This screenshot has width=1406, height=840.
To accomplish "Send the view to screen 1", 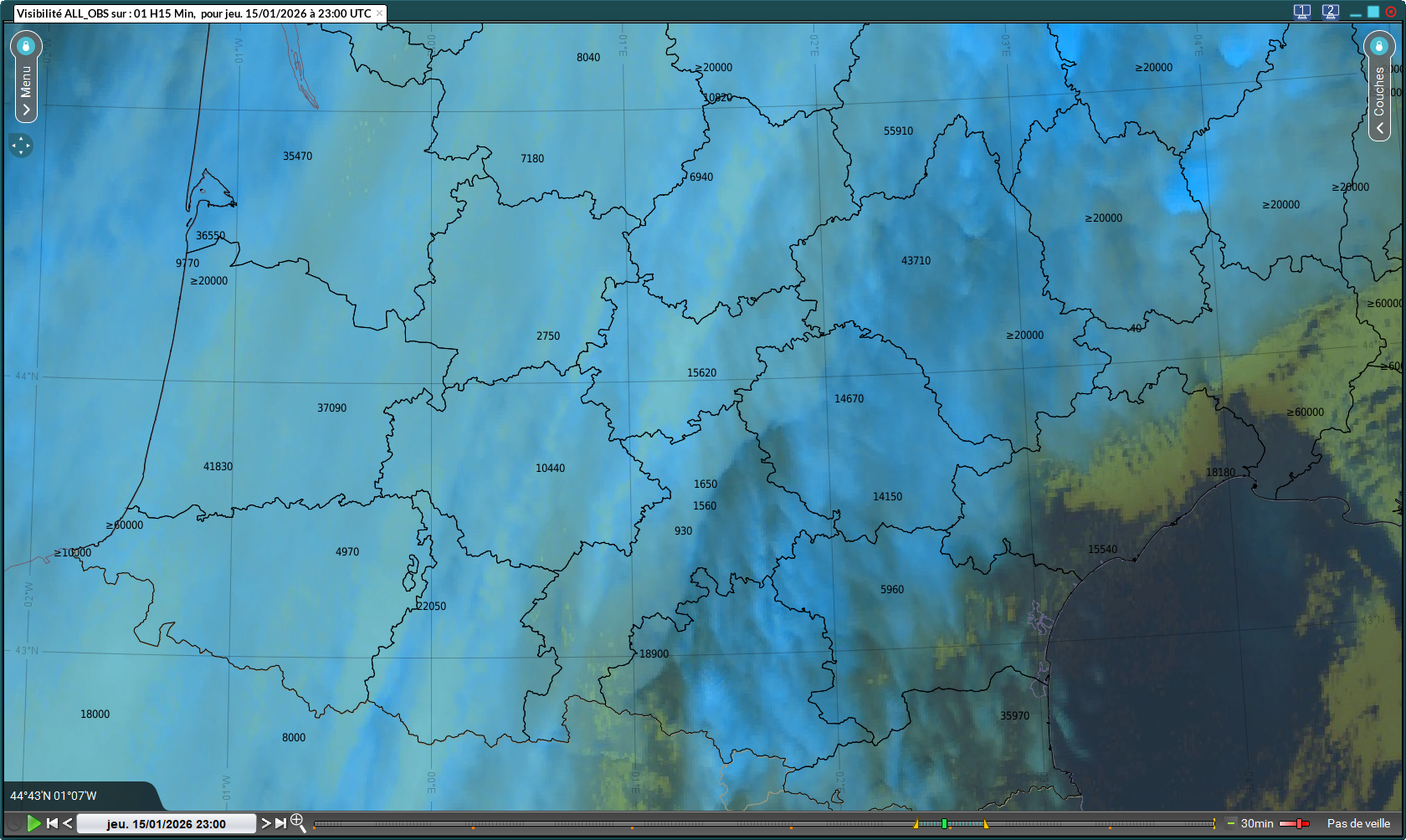I will pyautogui.click(x=1301, y=12).
